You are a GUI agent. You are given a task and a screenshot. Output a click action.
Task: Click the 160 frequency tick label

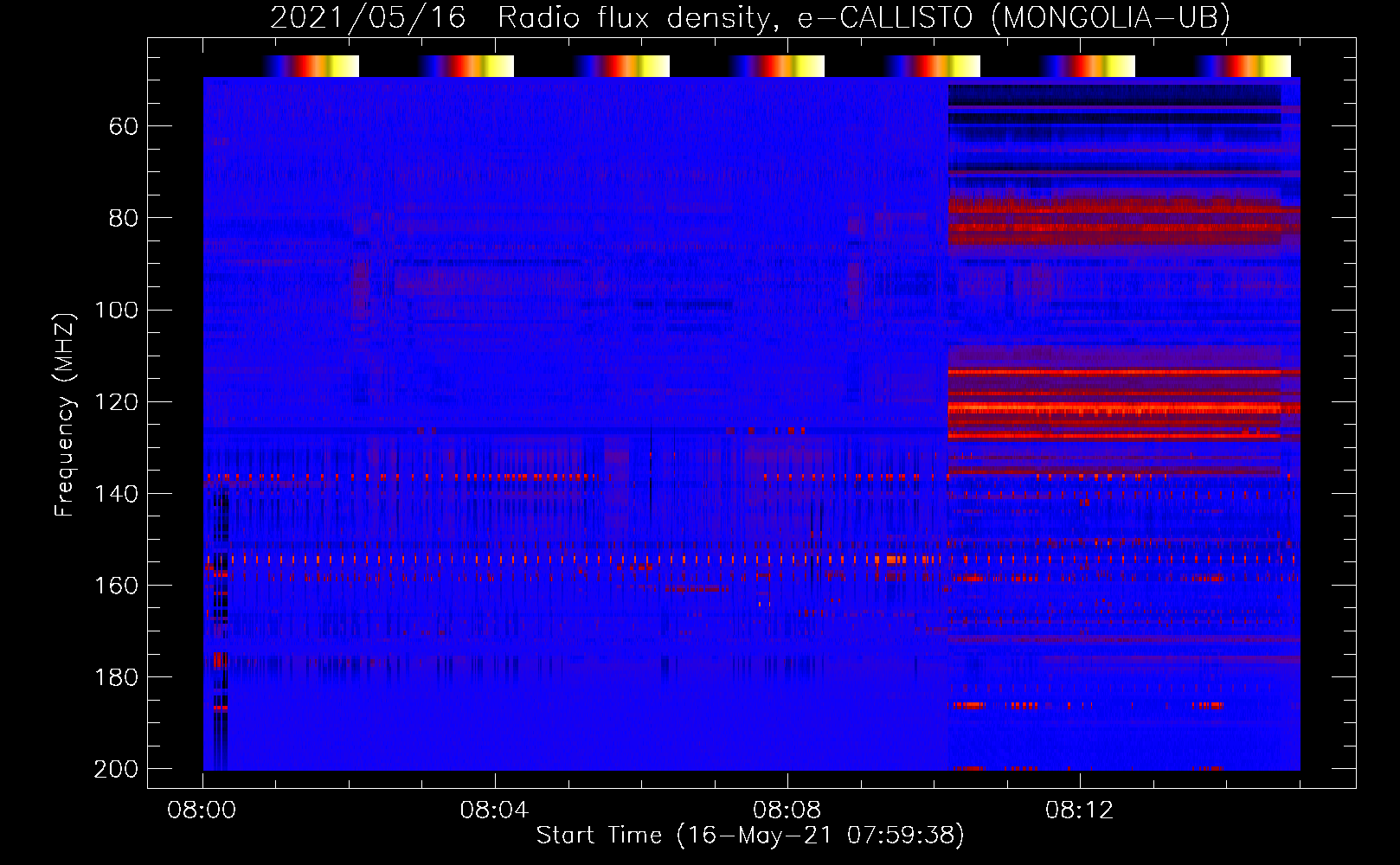117,585
